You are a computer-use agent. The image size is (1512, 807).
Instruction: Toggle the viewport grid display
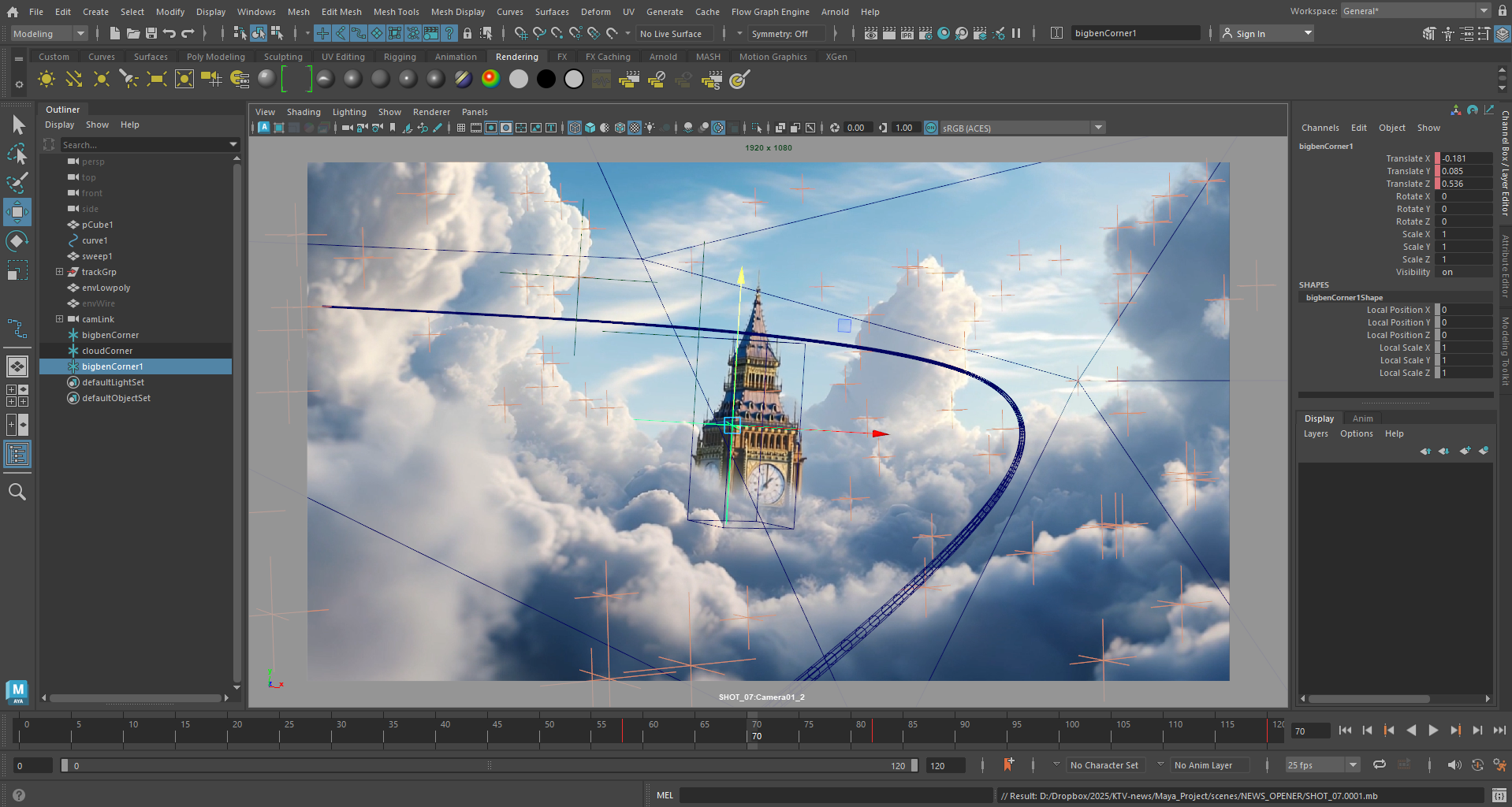click(x=460, y=128)
